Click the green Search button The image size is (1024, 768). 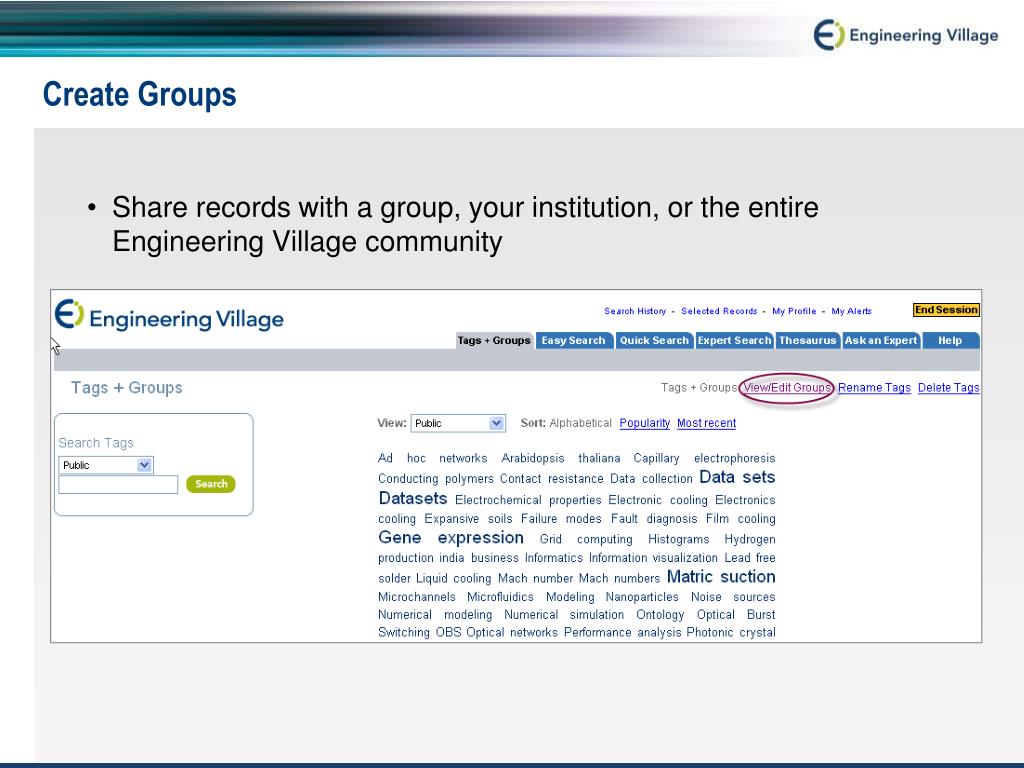point(211,484)
